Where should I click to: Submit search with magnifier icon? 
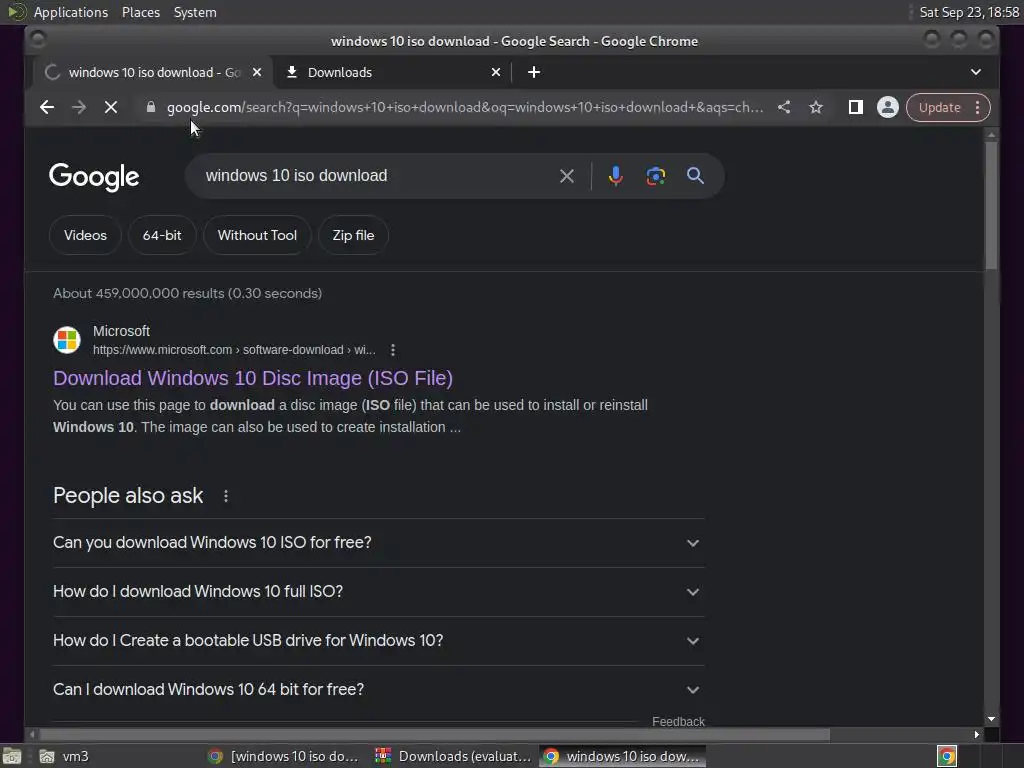click(696, 176)
